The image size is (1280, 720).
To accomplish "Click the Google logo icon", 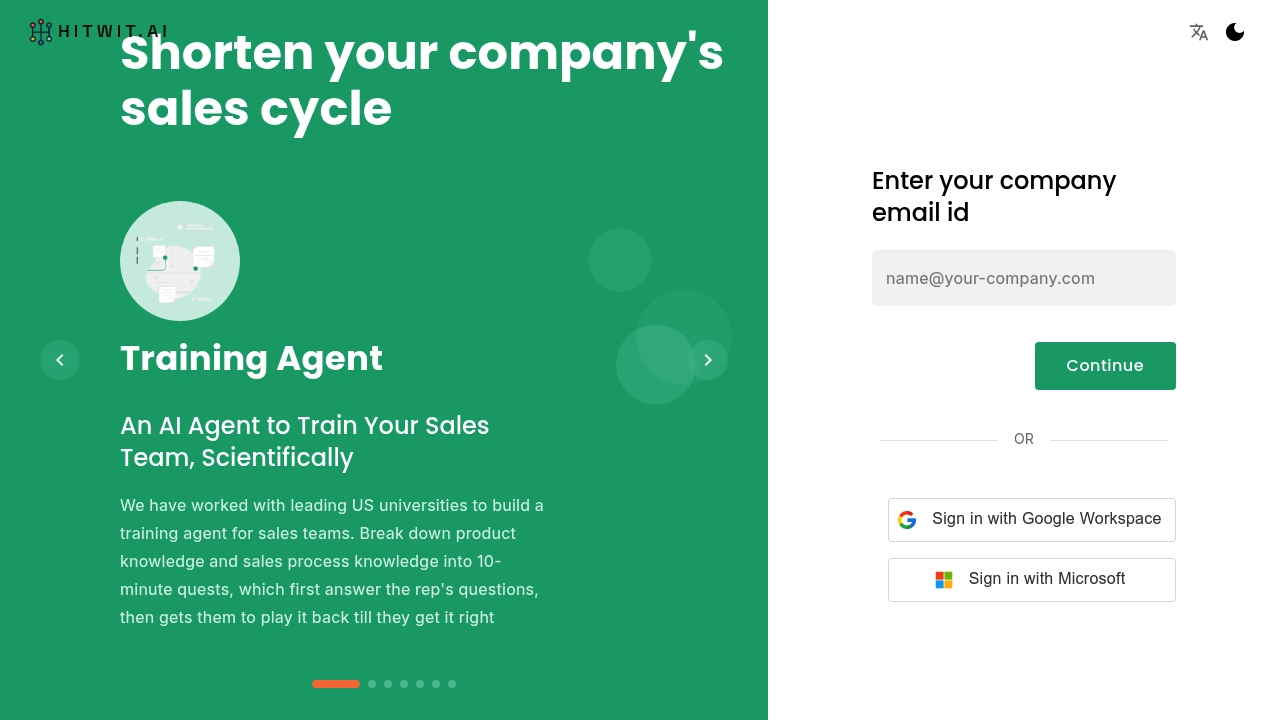I will (907, 520).
